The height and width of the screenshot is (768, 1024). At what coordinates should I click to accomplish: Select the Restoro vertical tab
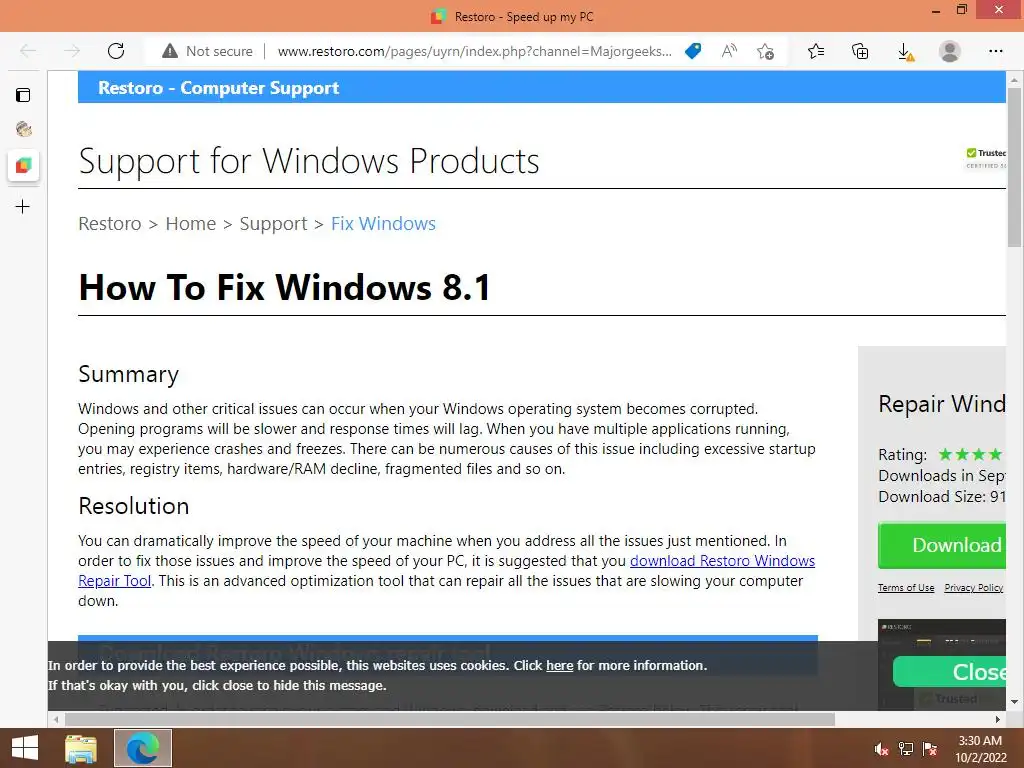[24, 165]
